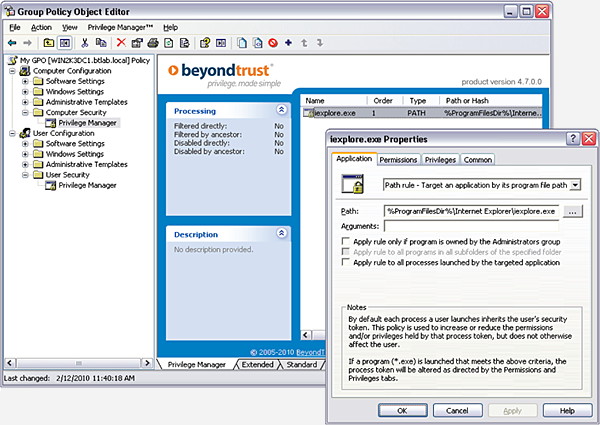Expand Windows Settings under Computer Configuration
600x425 pixels.
click(x=26, y=92)
